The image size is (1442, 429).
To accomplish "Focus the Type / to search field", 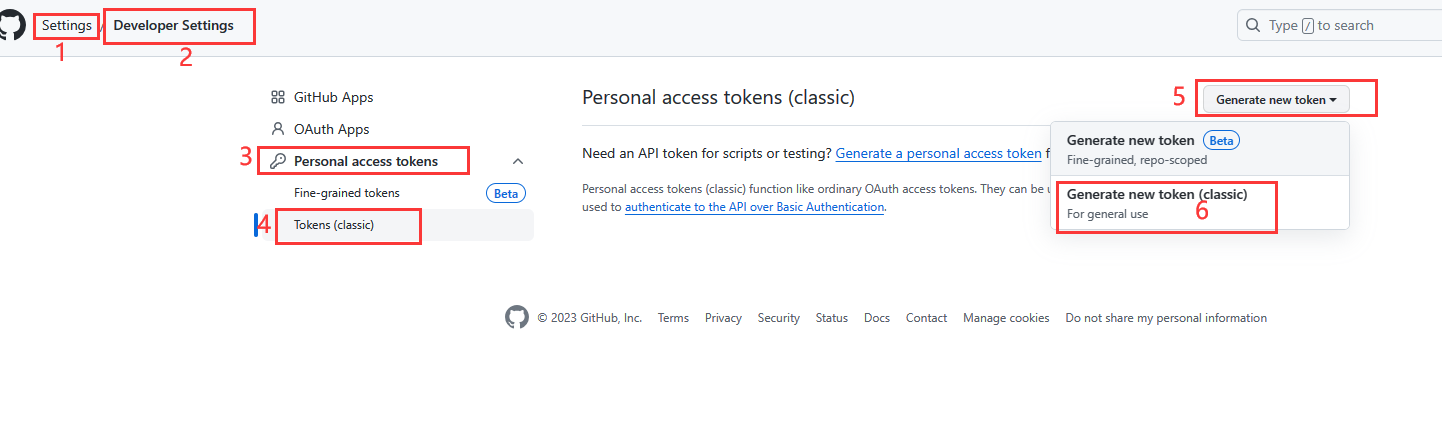I will [x=1340, y=25].
